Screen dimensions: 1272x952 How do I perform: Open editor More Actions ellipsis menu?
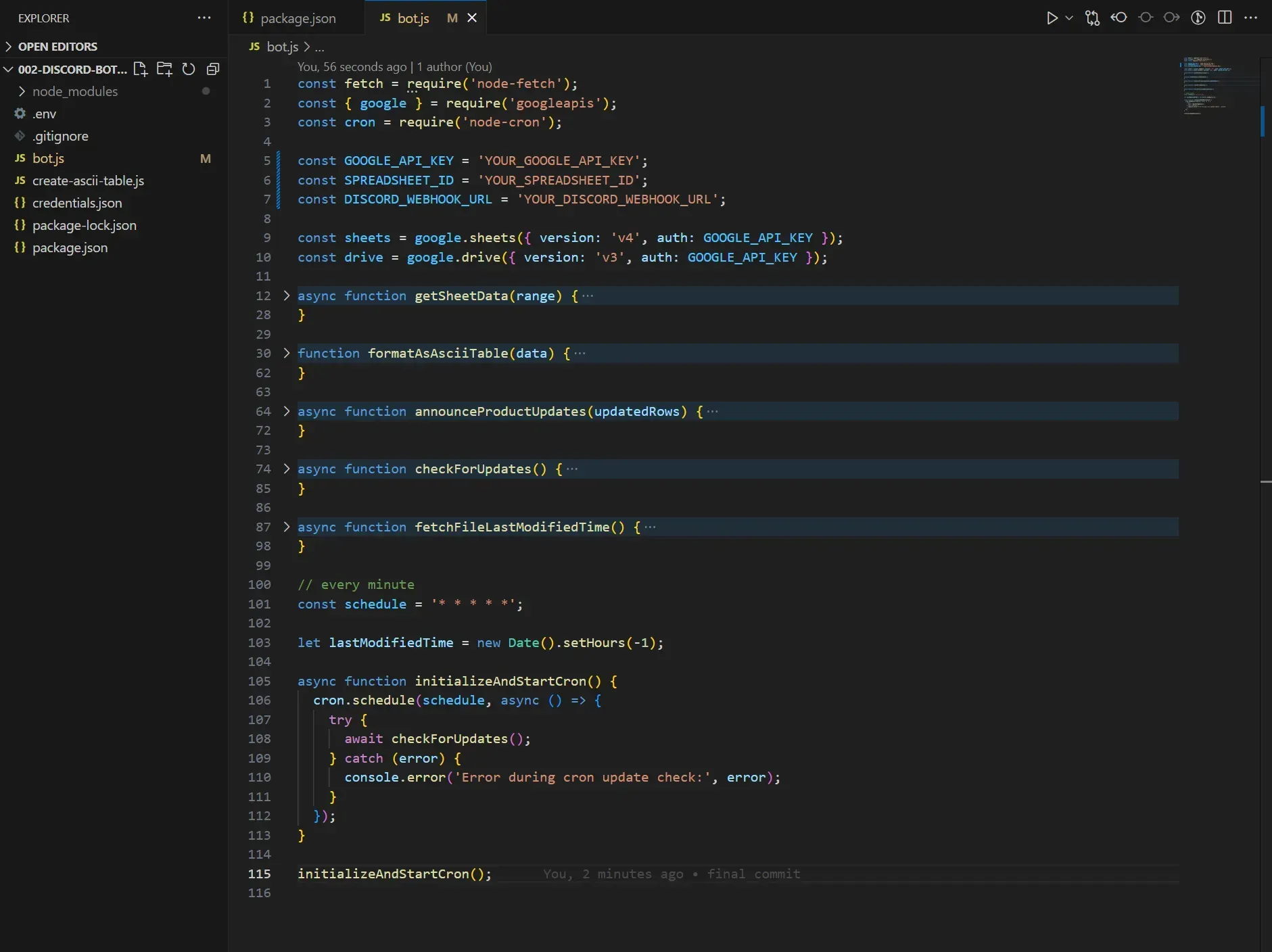pos(1251,18)
